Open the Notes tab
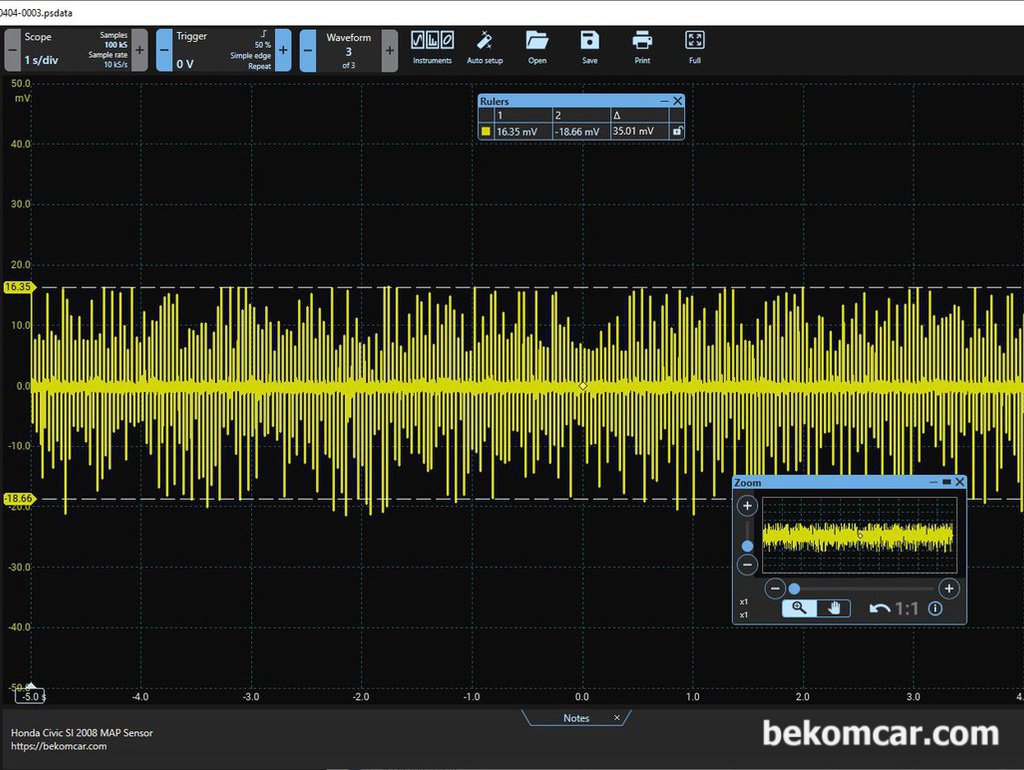The width and height of the screenshot is (1024, 770). click(576, 718)
